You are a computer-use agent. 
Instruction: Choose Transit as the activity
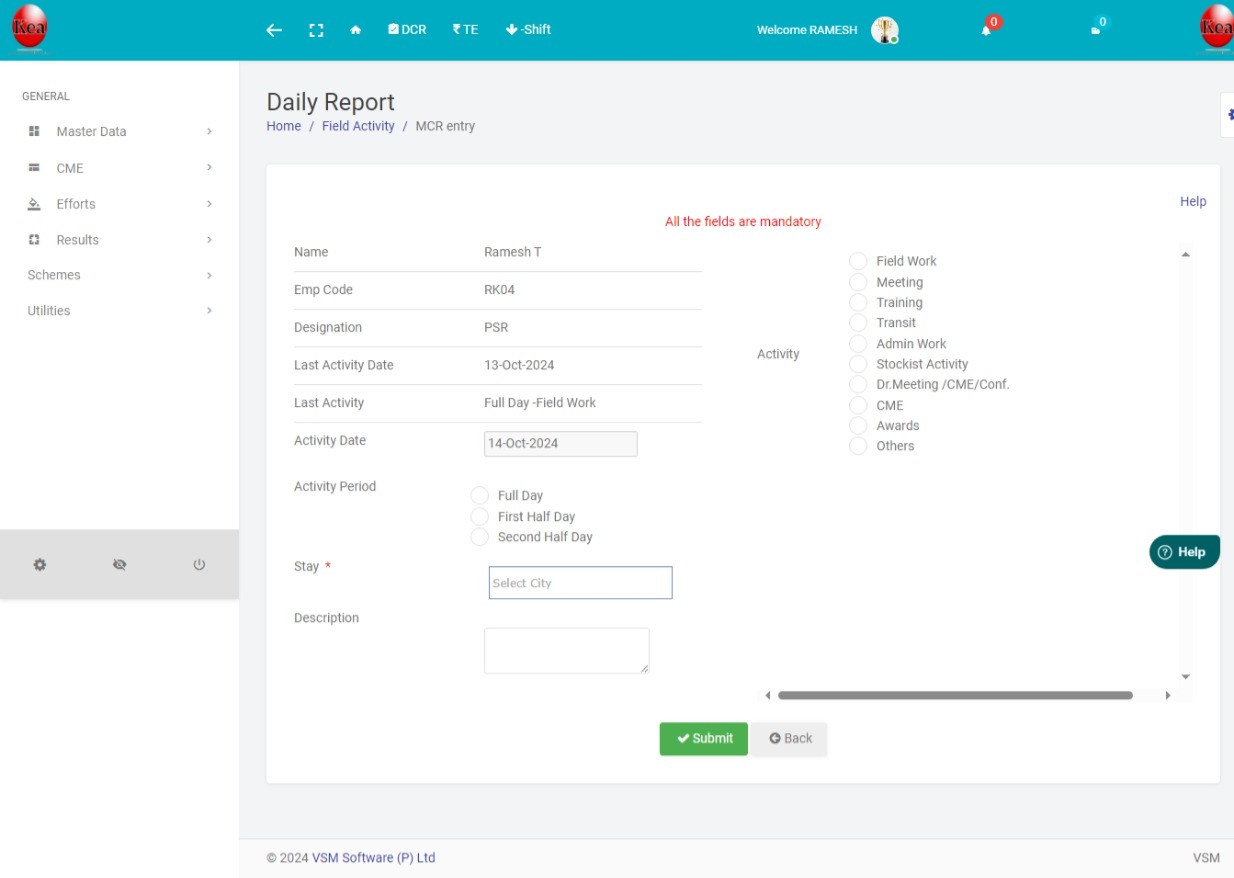(858, 322)
